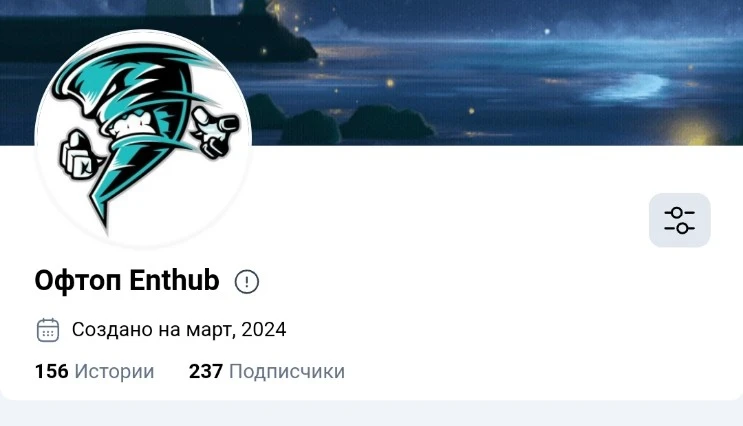Click the mascot's pointing hand in avatar
The image size is (743, 426).
216,131
